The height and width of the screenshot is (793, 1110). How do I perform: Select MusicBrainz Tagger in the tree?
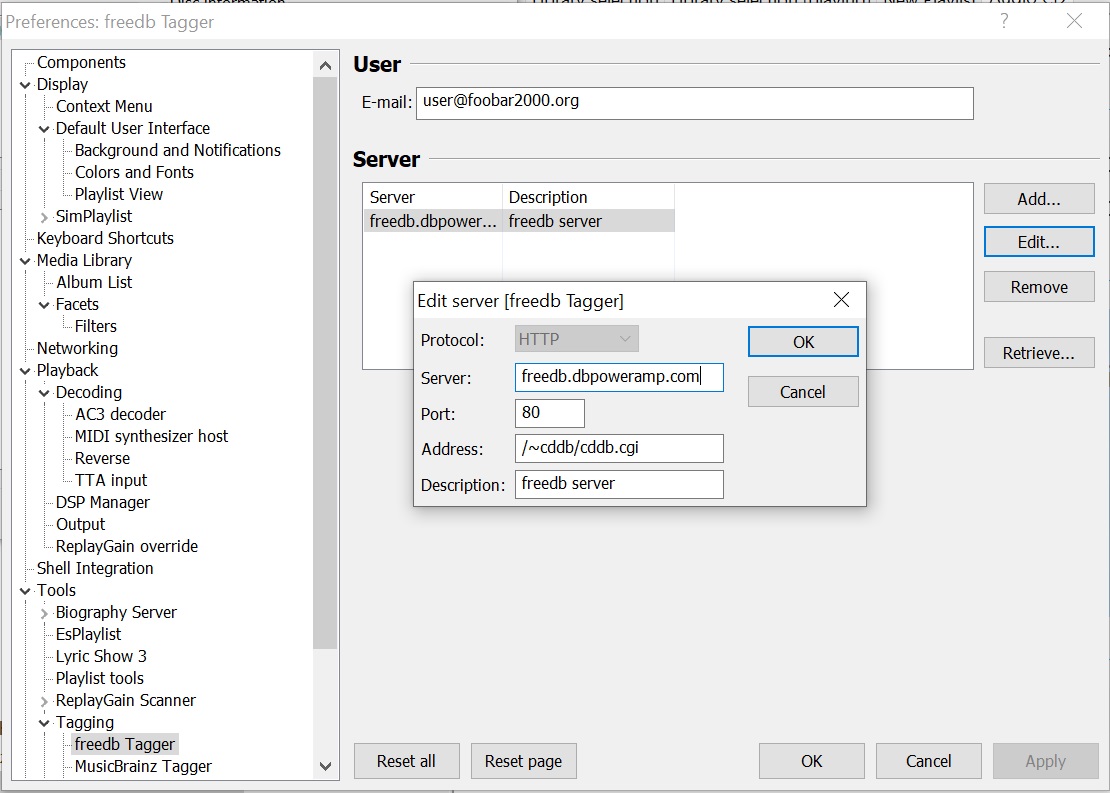click(143, 766)
